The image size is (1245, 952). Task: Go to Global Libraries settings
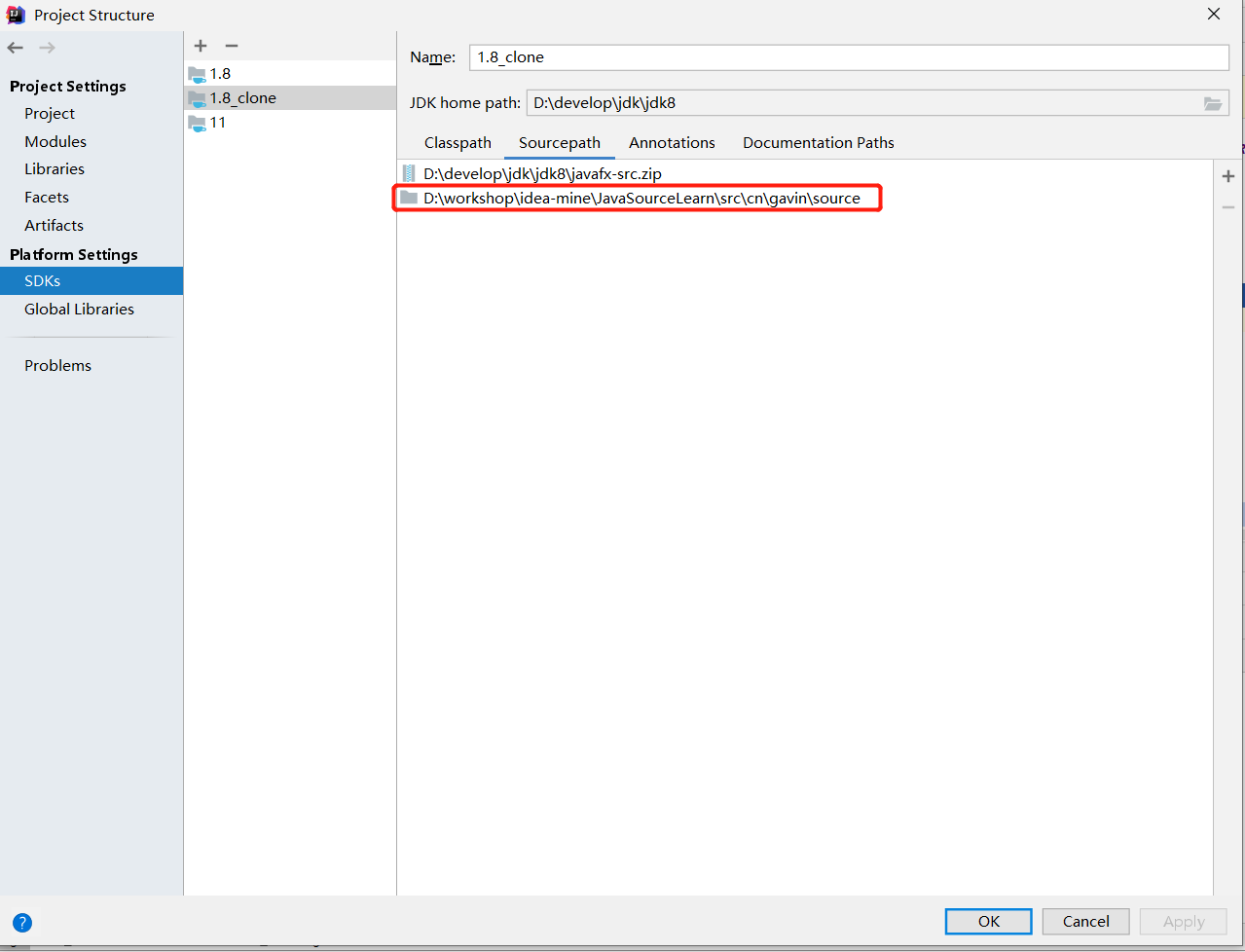tap(79, 310)
